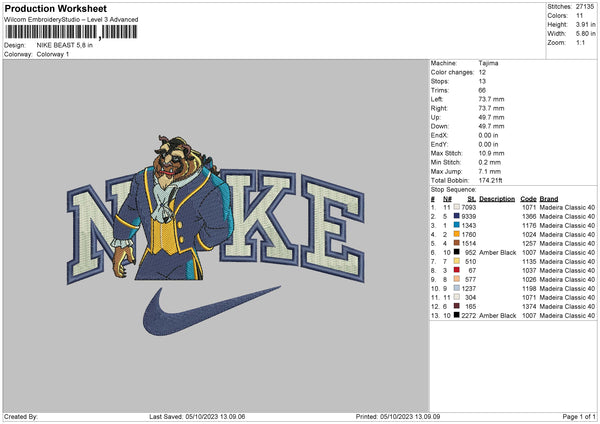Viewport: 600px width, 424px height.
Task: Click the Stops value 13
Action: 482,81
